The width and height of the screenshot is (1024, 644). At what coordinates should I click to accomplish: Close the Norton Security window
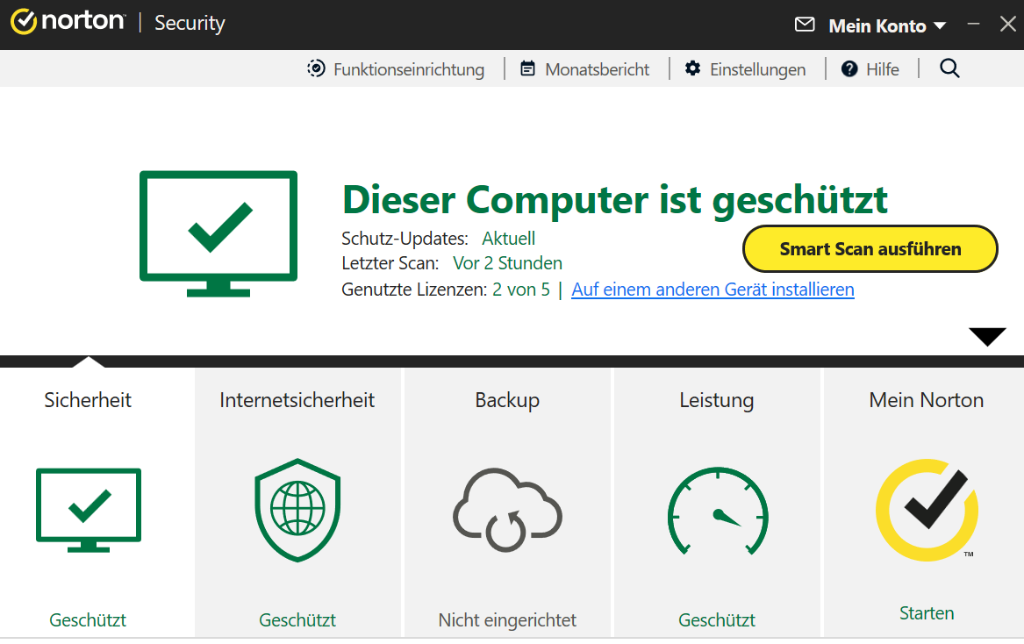click(1008, 24)
